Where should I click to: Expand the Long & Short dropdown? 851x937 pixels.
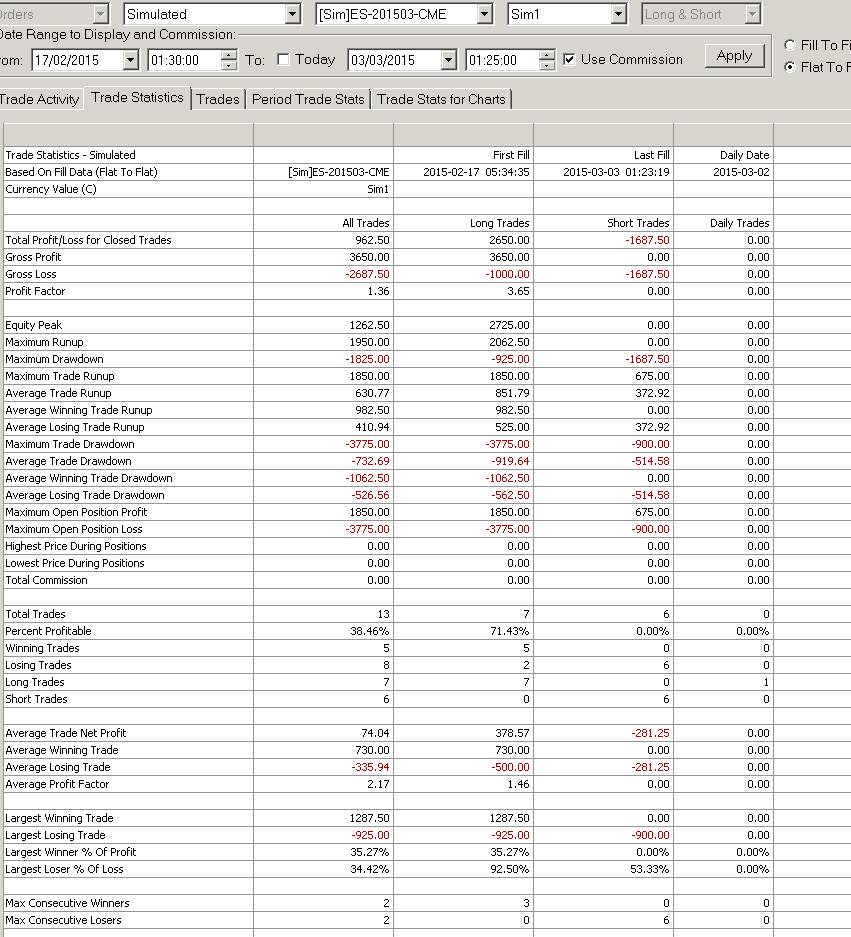[x=752, y=14]
